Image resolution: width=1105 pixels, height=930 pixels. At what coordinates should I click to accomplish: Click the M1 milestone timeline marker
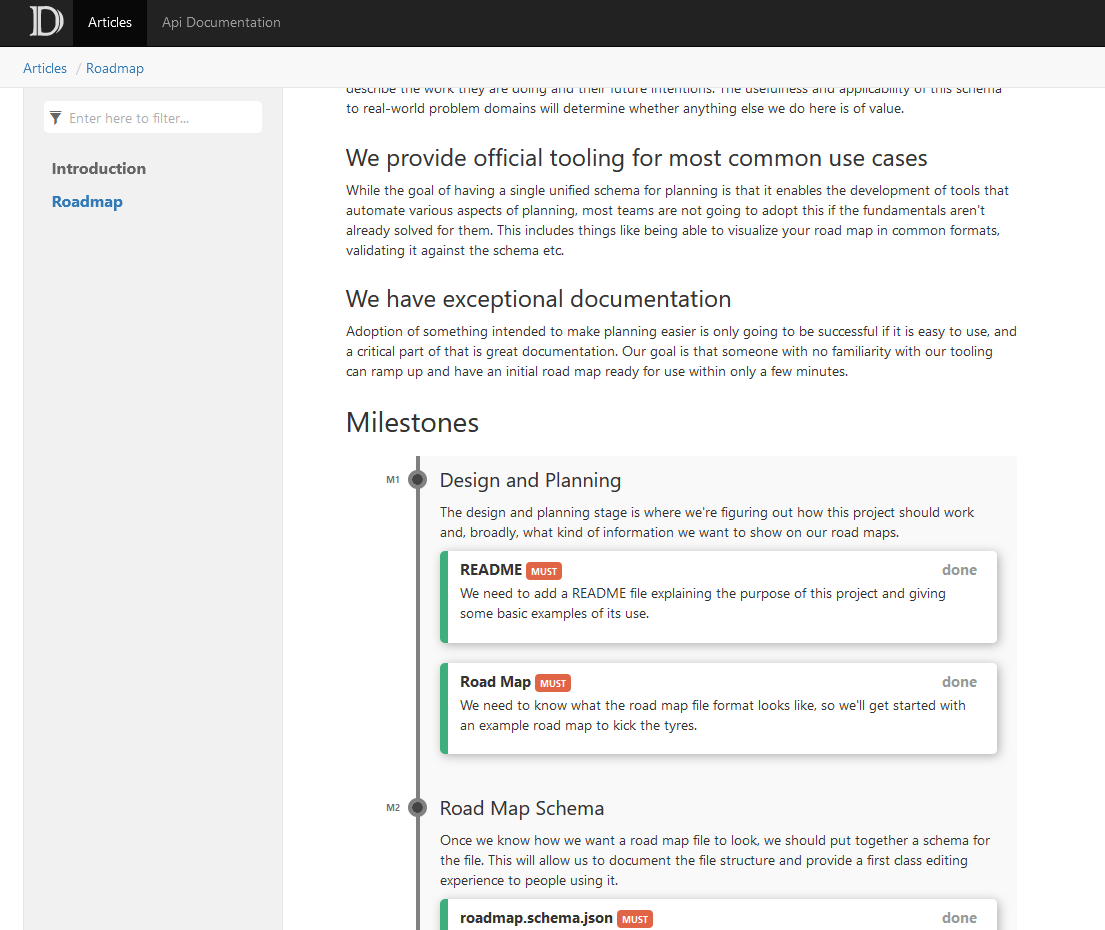417,479
